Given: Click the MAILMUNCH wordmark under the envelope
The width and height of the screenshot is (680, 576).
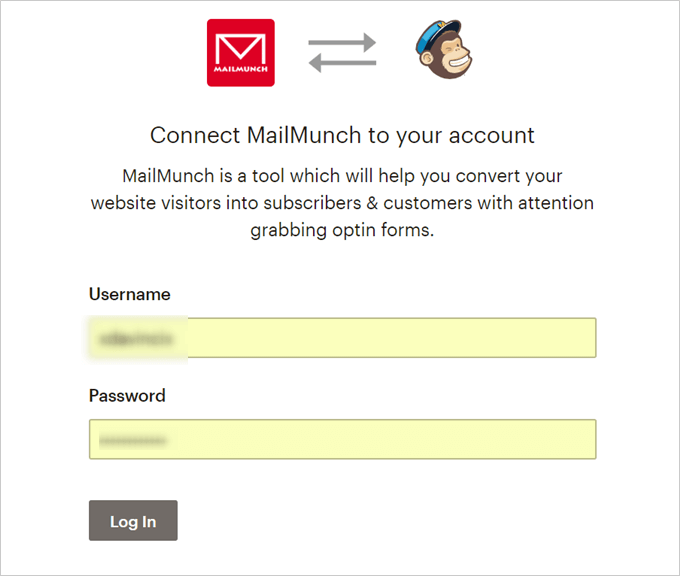Looking at the screenshot, I should coord(241,72).
